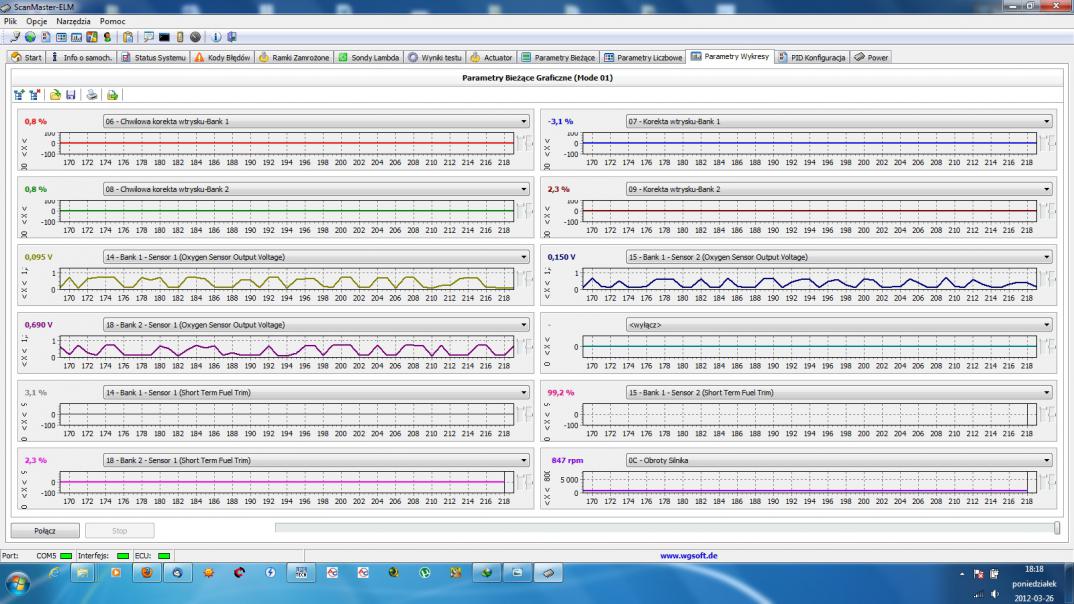Switch to the Parametry Bieżące tab

[x=558, y=58]
